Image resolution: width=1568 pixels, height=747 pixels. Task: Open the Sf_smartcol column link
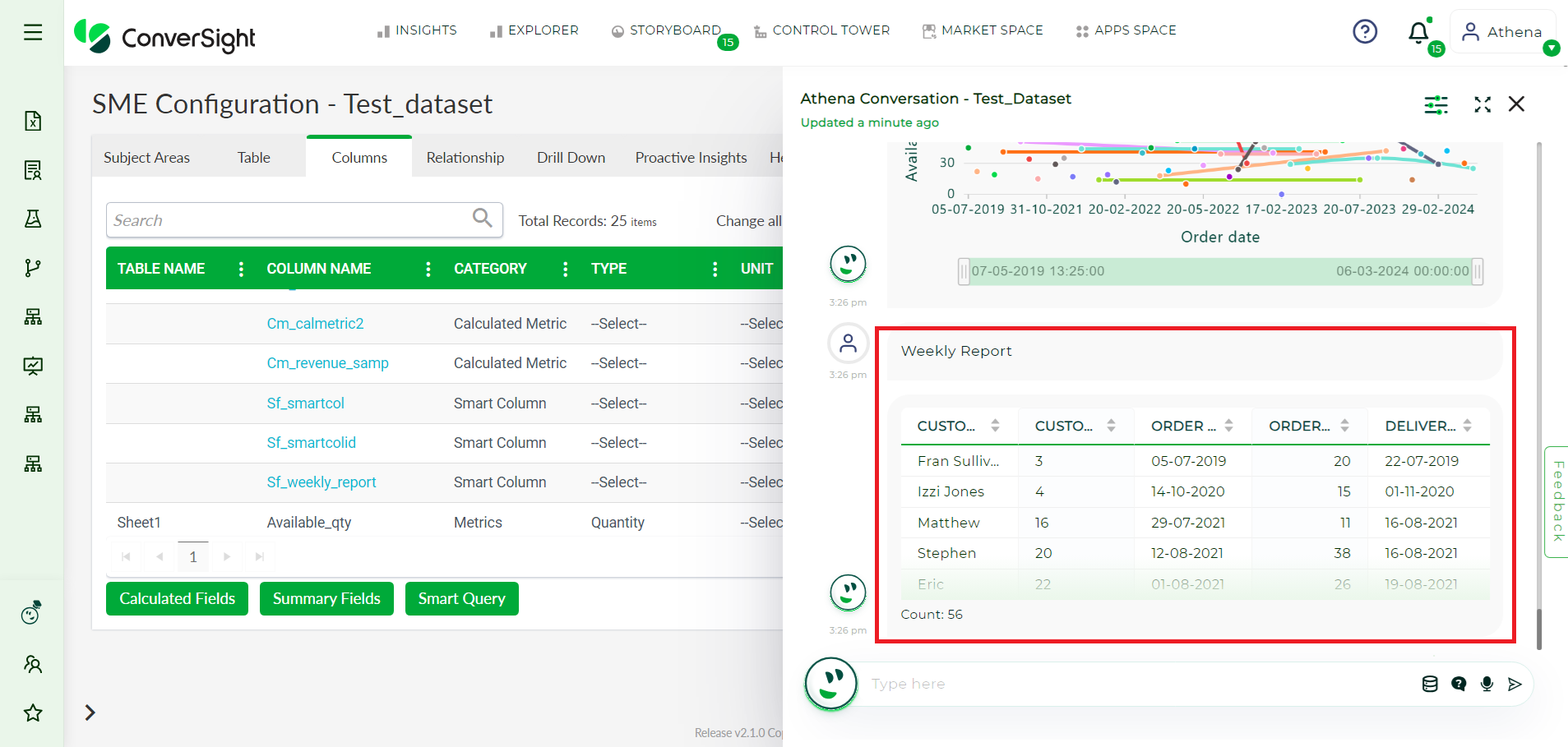[305, 403]
